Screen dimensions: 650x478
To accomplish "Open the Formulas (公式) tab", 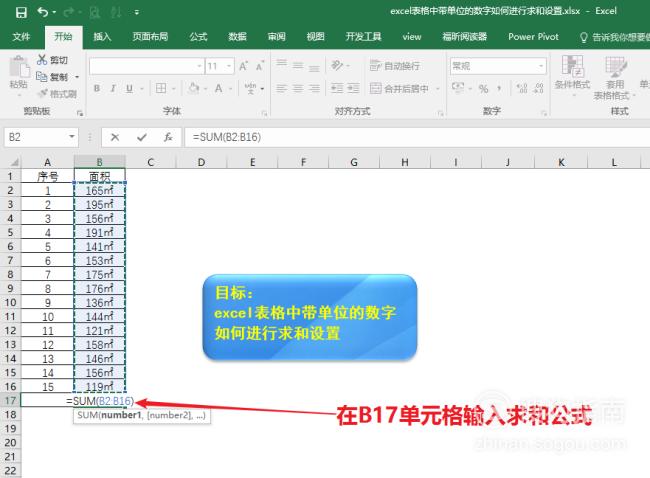I will [x=198, y=36].
